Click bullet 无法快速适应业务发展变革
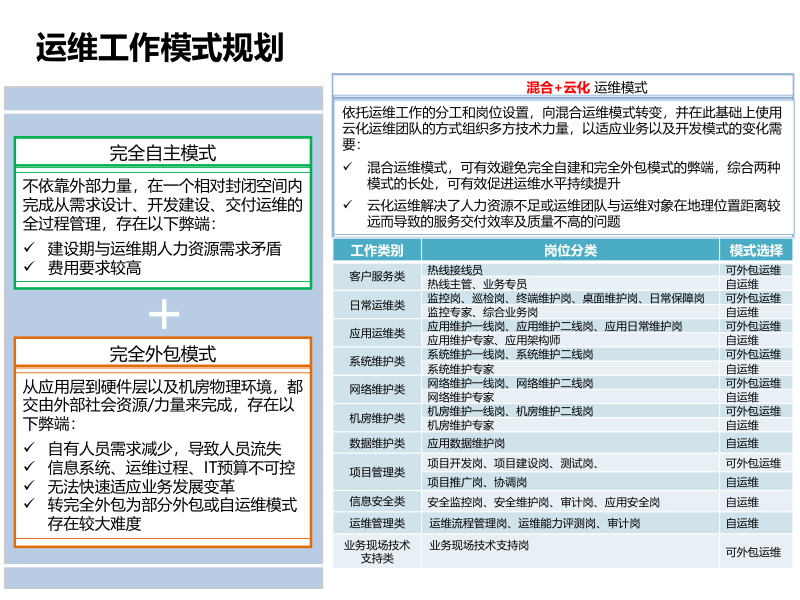 (141, 486)
